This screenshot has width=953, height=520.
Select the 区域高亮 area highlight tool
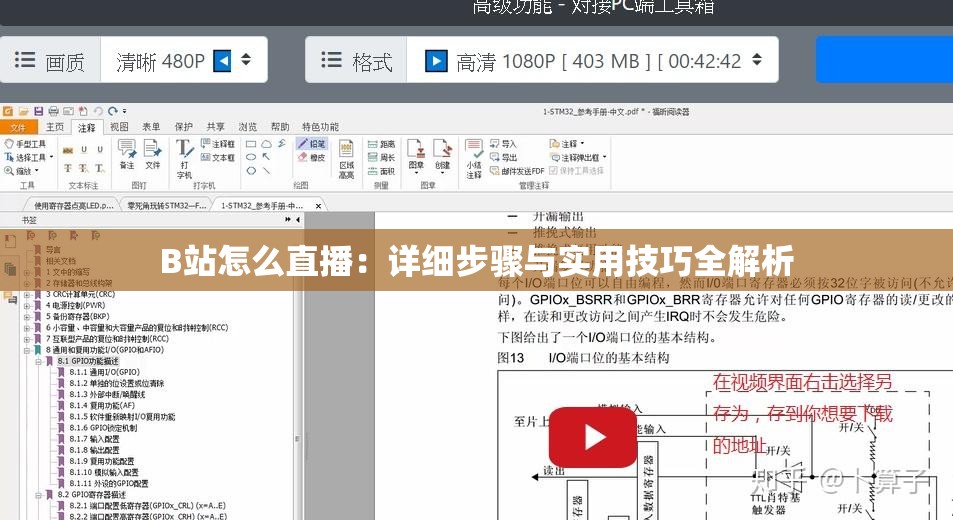[x=346, y=159]
